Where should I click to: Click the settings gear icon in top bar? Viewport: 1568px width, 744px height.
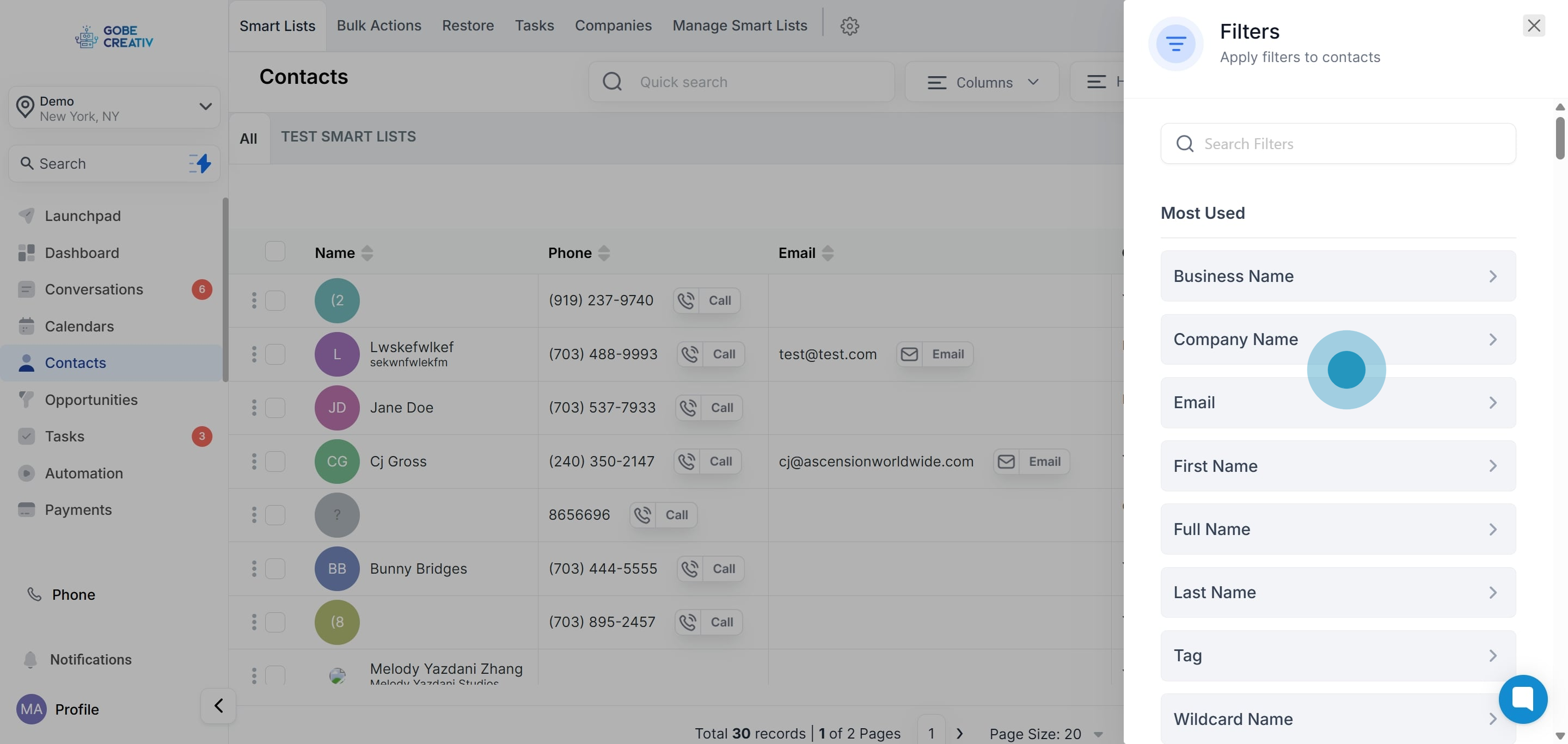click(849, 26)
